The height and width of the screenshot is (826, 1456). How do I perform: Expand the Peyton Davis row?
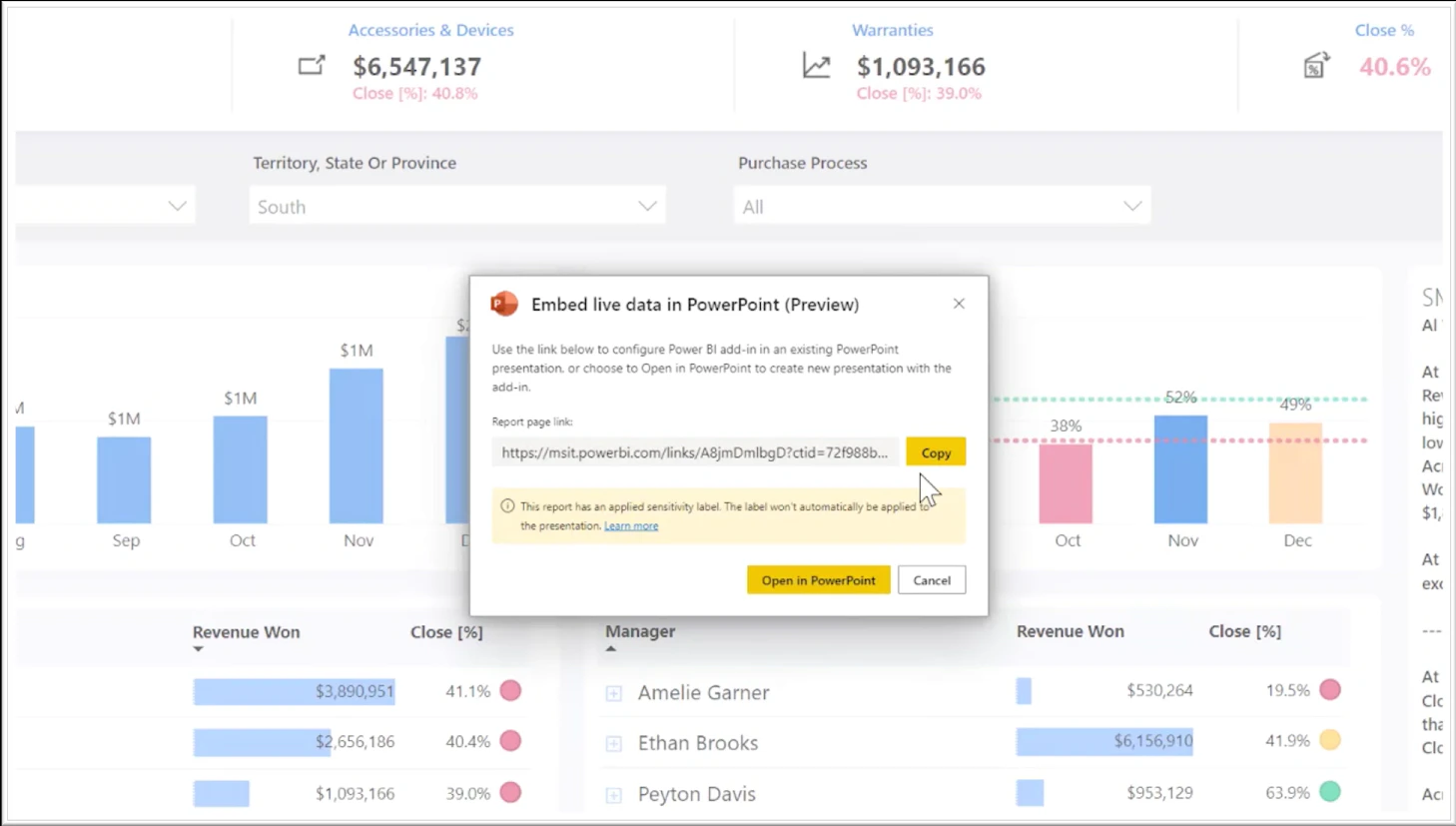click(614, 795)
